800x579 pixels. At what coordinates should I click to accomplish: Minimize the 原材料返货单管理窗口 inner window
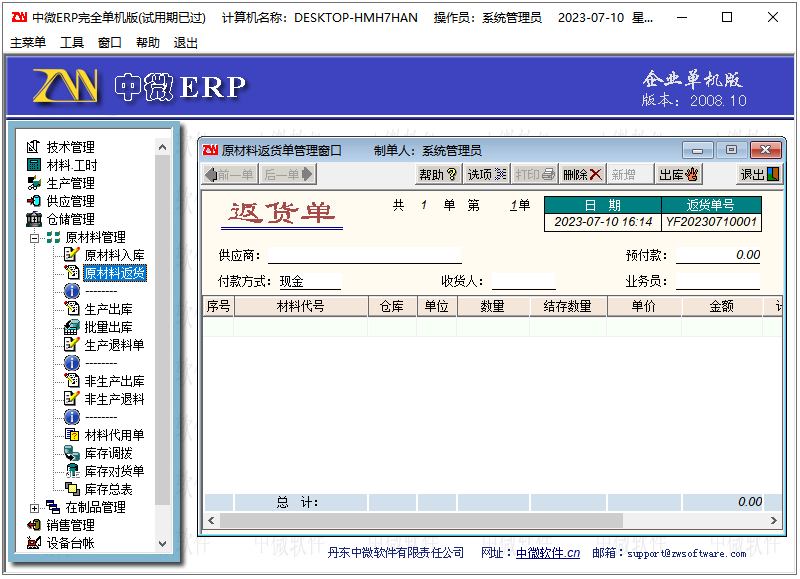click(x=697, y=150)
